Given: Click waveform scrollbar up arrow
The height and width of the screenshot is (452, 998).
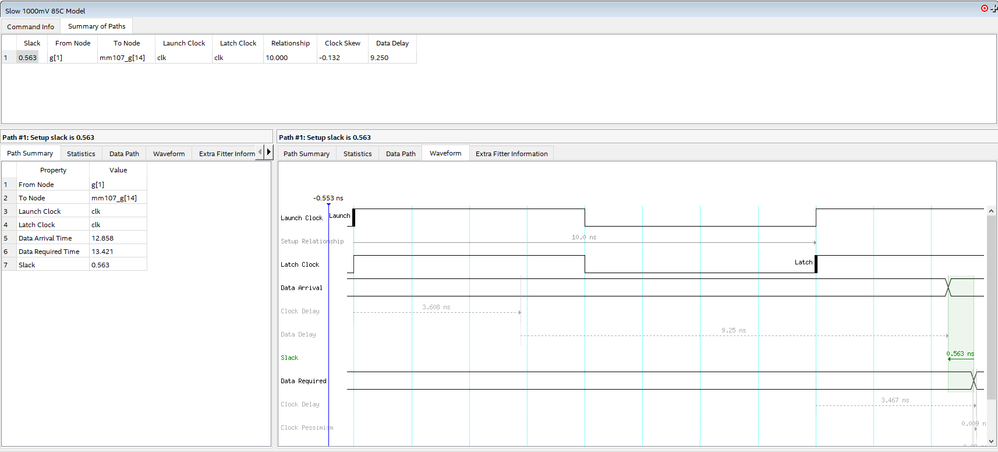Looking at the screenshot, I should (991, 212).
